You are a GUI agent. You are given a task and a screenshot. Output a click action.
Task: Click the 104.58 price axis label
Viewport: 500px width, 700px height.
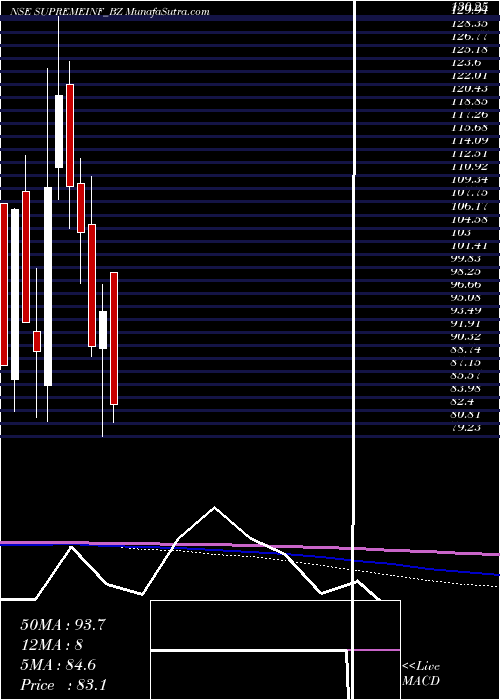click(x=471, y=219)
